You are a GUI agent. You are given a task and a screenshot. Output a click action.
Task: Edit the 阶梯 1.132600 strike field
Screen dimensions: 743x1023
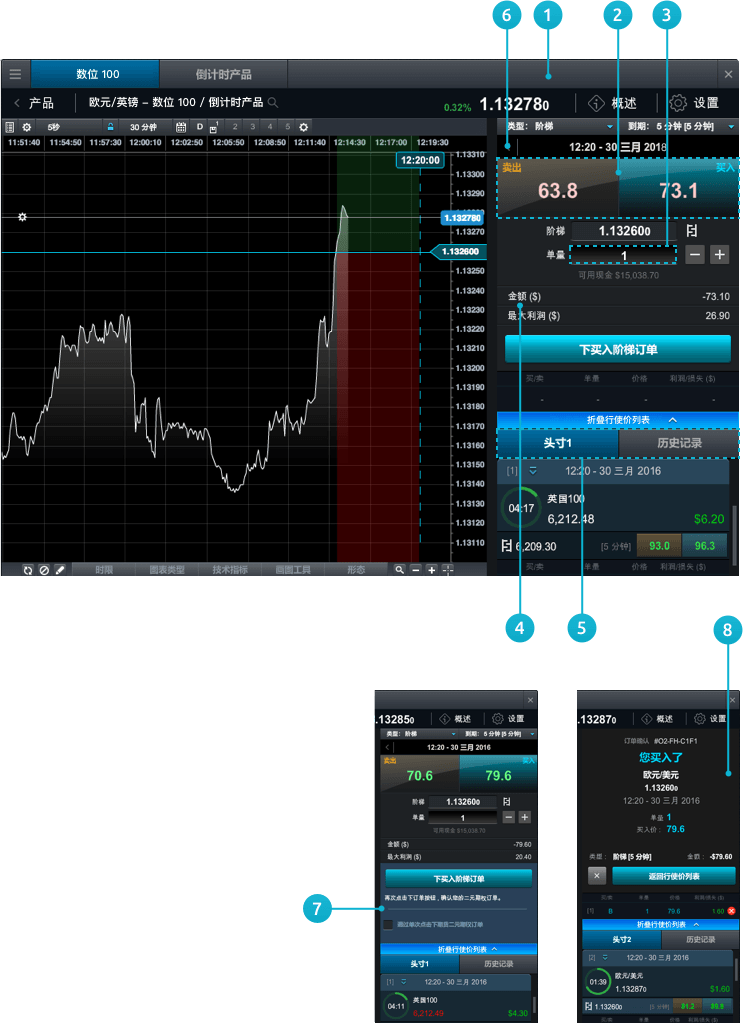[x=624, y=231]
